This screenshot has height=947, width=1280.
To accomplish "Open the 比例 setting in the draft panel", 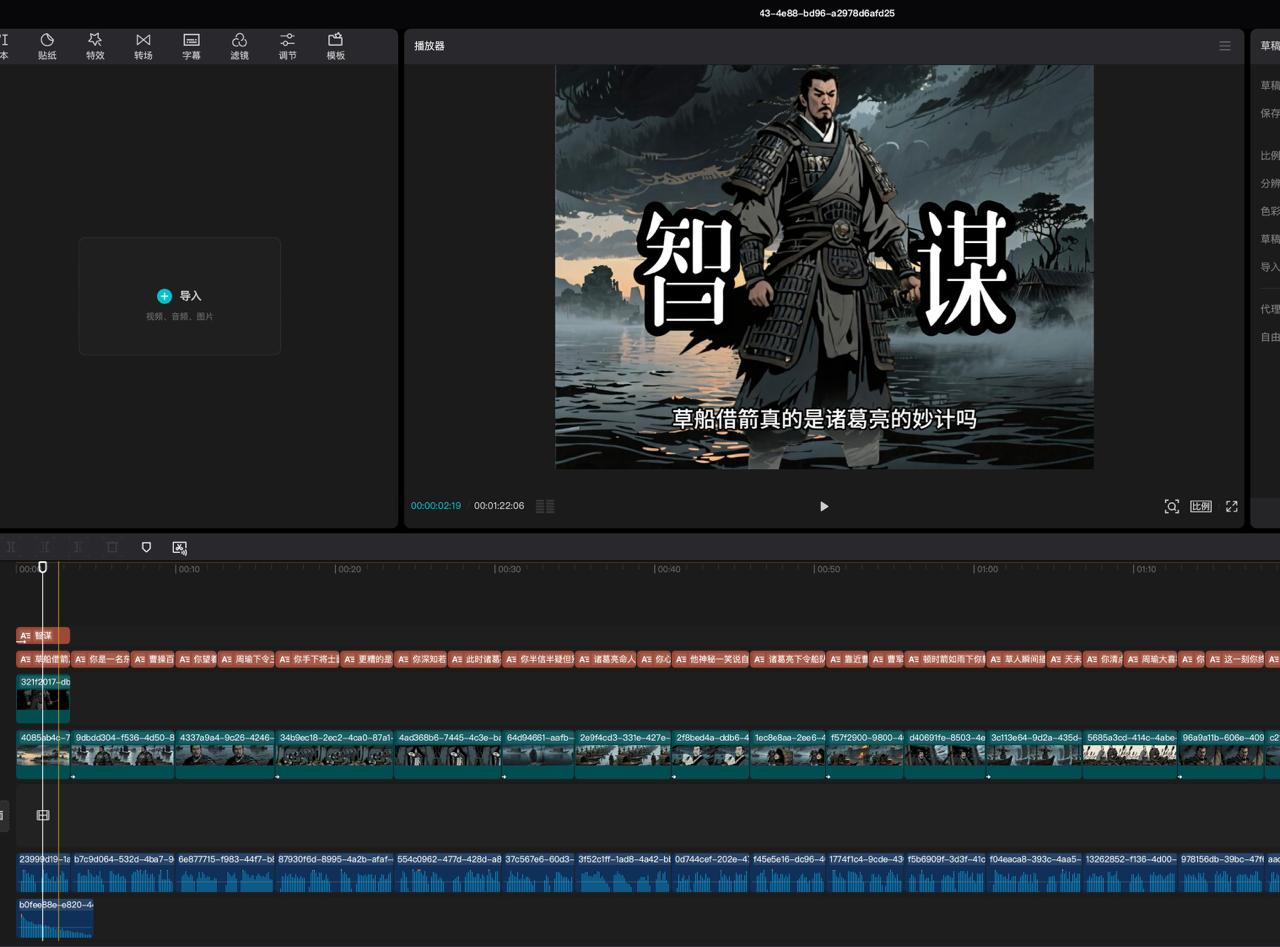I will (1268, 155).
